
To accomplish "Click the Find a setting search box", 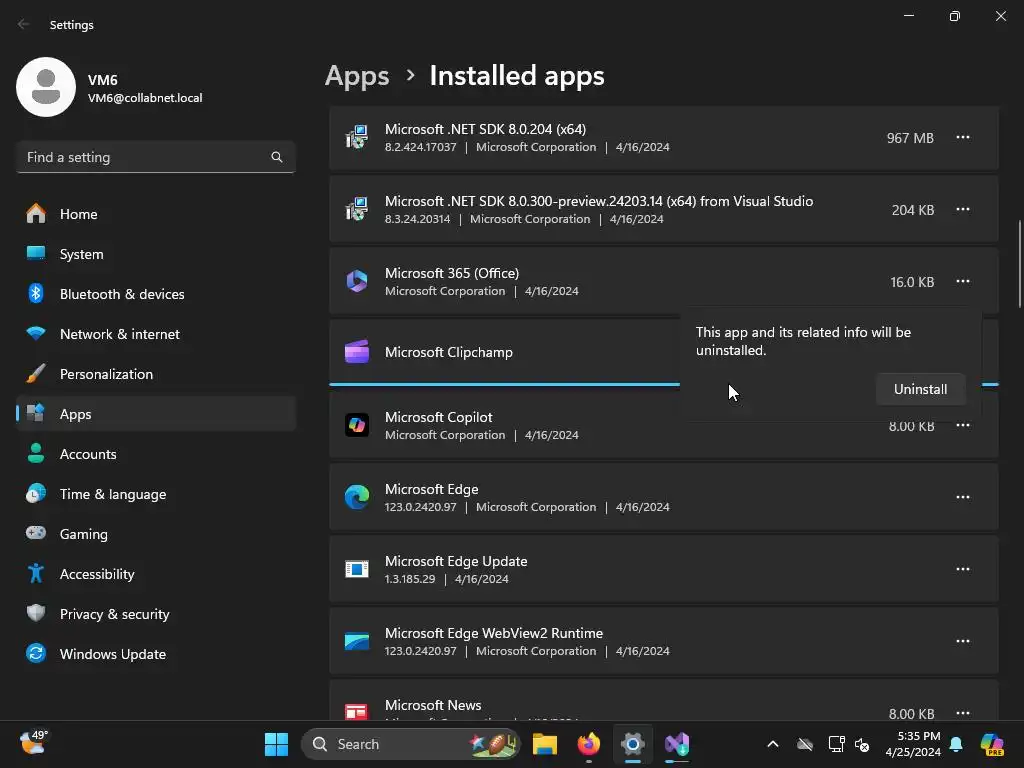I will tap(156, 157).
